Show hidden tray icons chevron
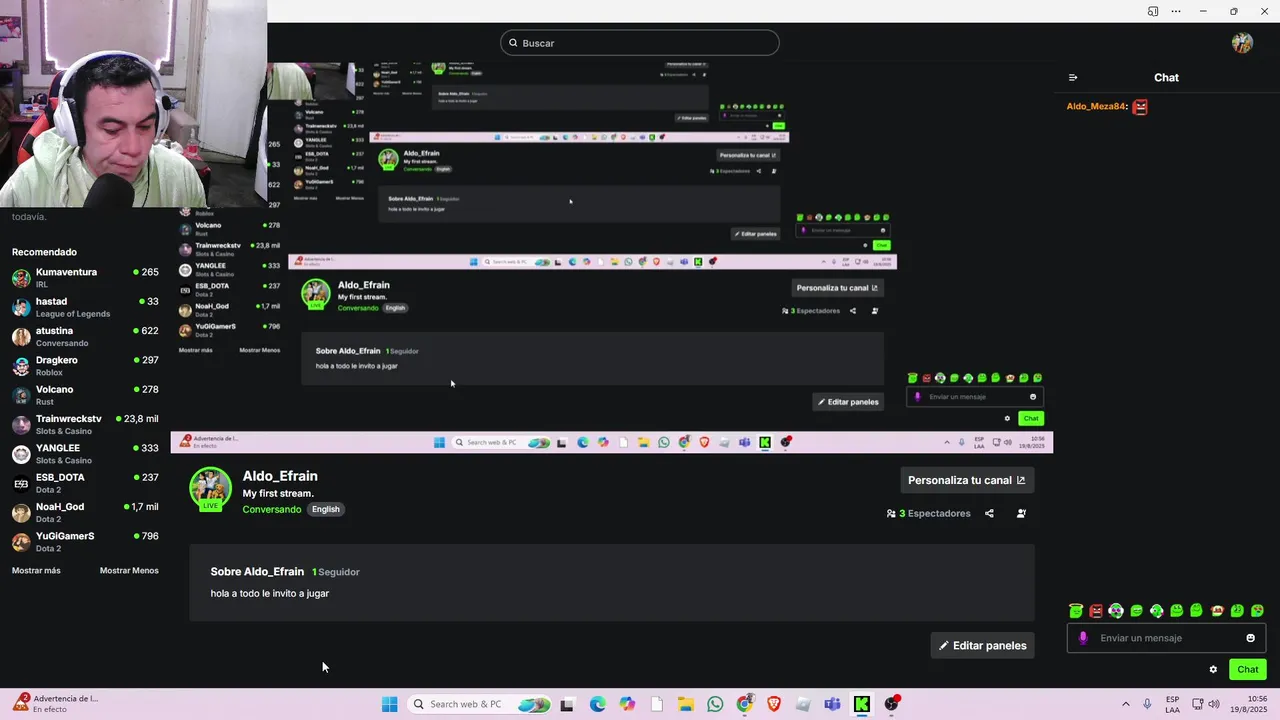This screenshot has width=1280, height=720. (x=1125, y=704)
